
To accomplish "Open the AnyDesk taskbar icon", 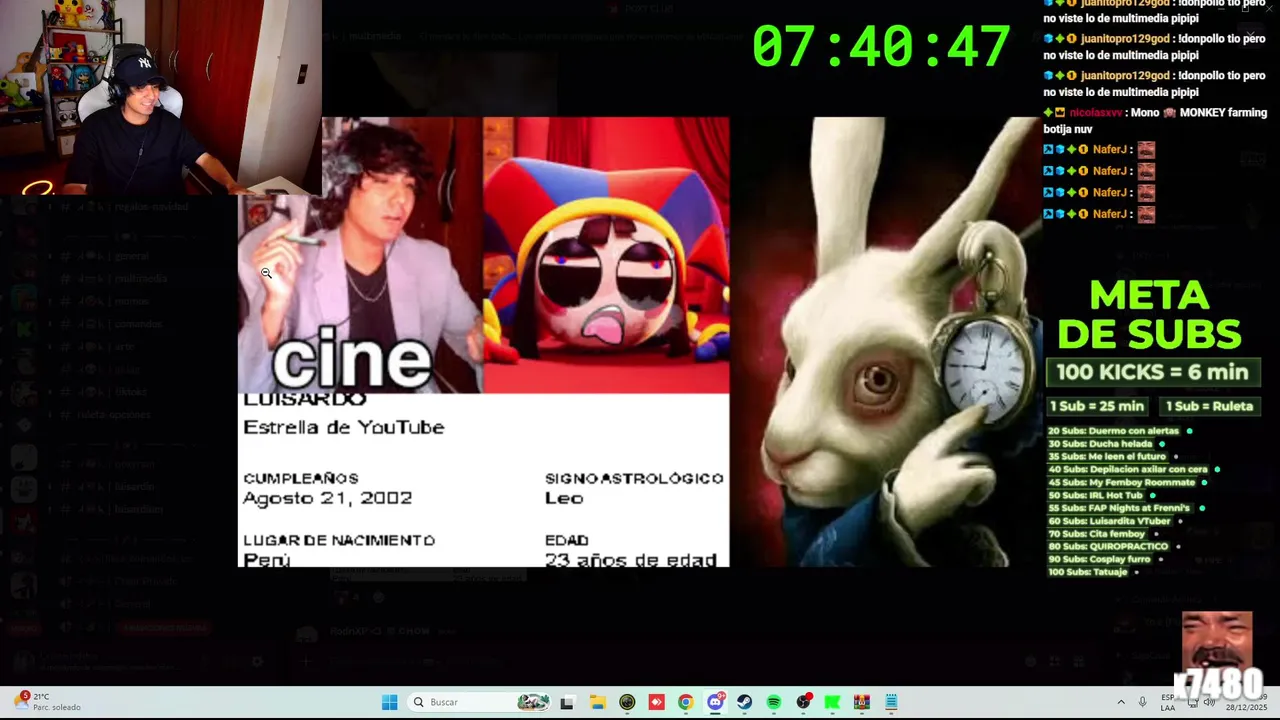I will [x=656, y=702].
